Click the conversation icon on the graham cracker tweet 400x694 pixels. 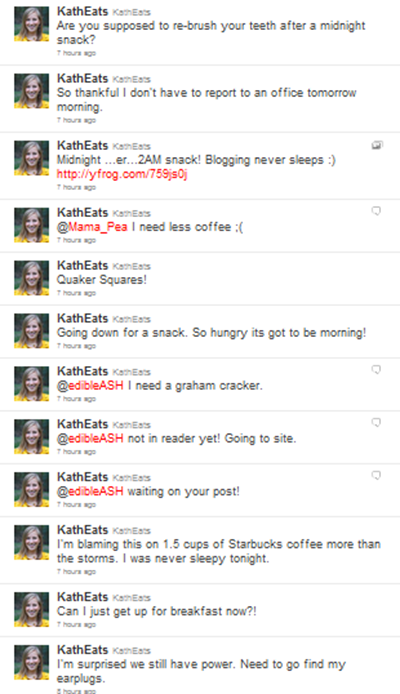376,370
